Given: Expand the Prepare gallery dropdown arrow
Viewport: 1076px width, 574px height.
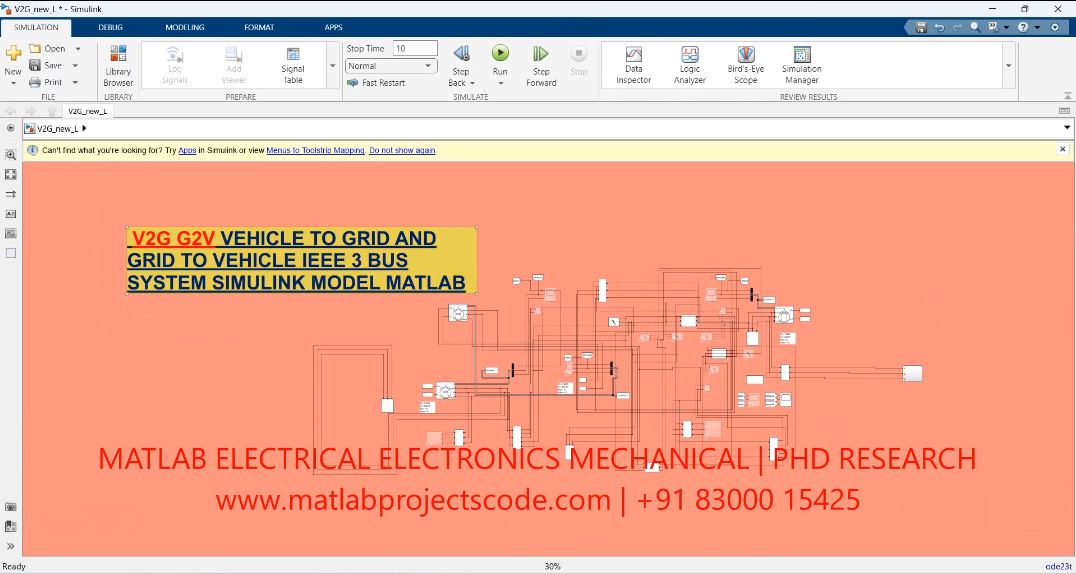Looking at the screenshot, I should coord(333,66).
